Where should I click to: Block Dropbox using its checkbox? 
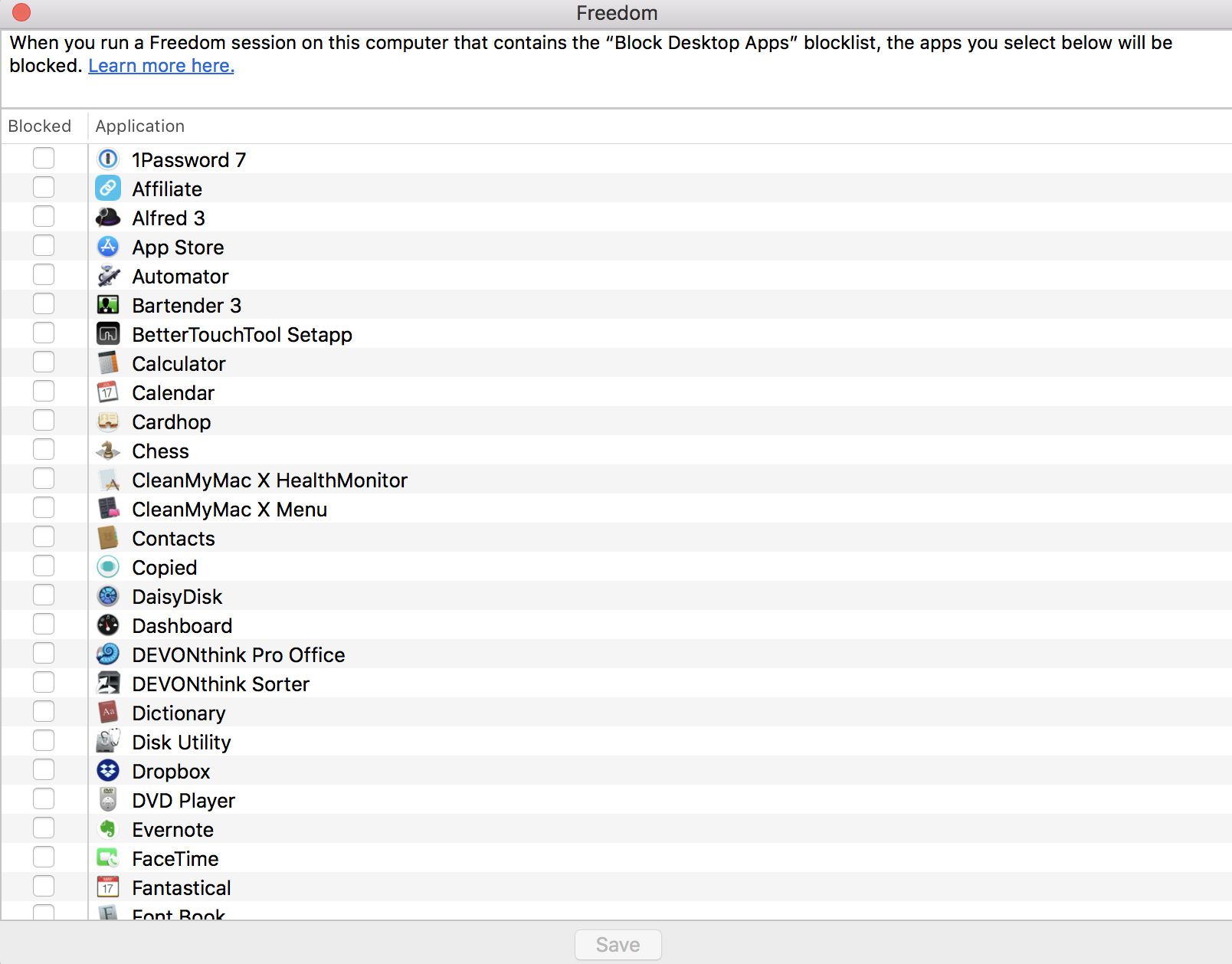[44, 769]
